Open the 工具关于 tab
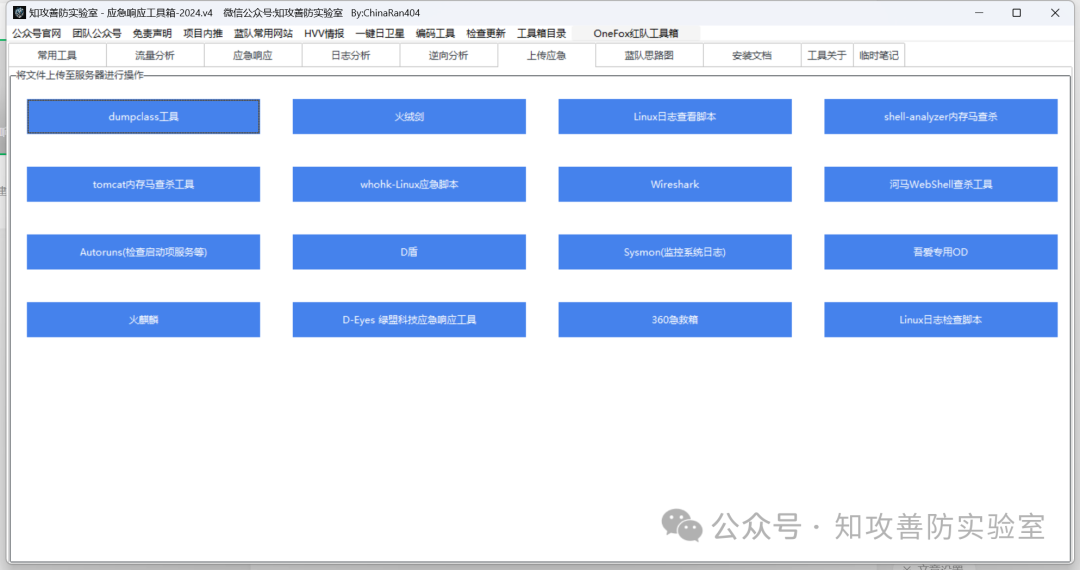1080x570 pixels. click(827, 55)
